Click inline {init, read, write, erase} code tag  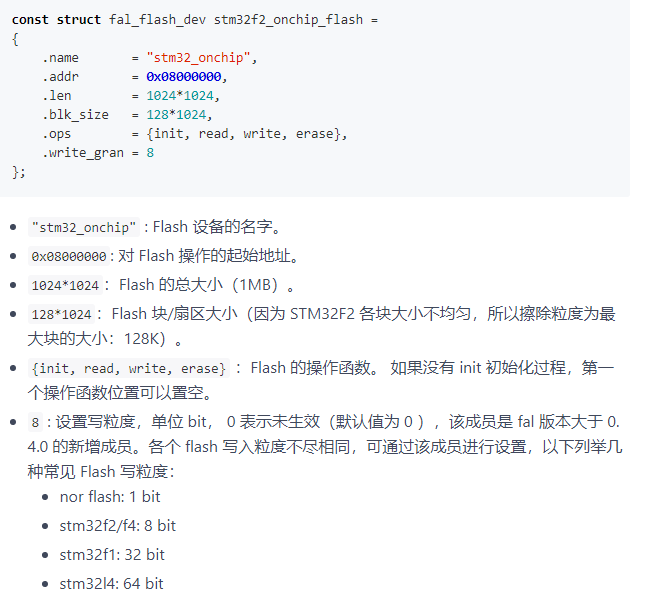[128, 368]
